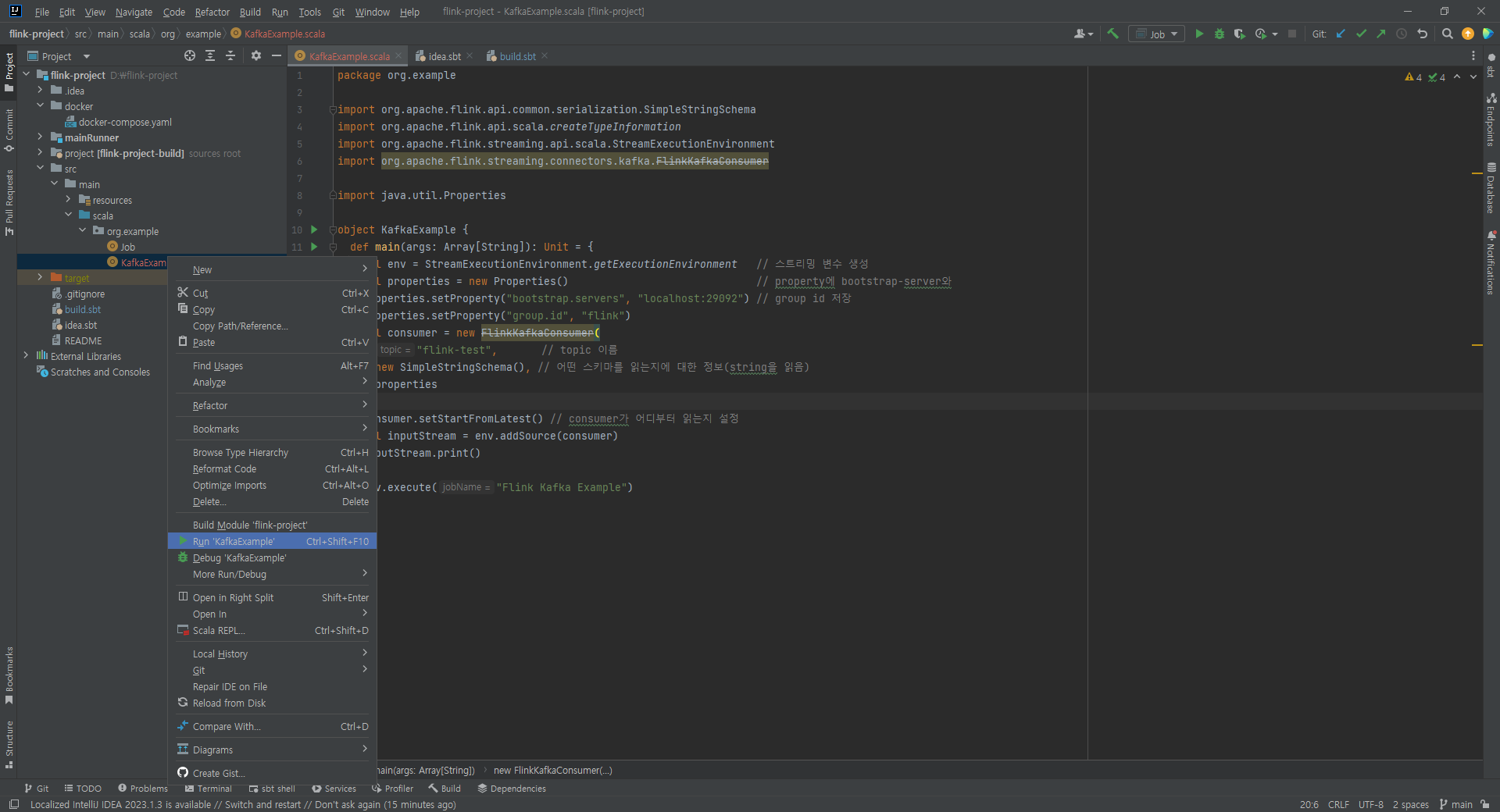Open the Terminal tool window
This screenshot has width=1500, height=812.
[x=209, y=789]
